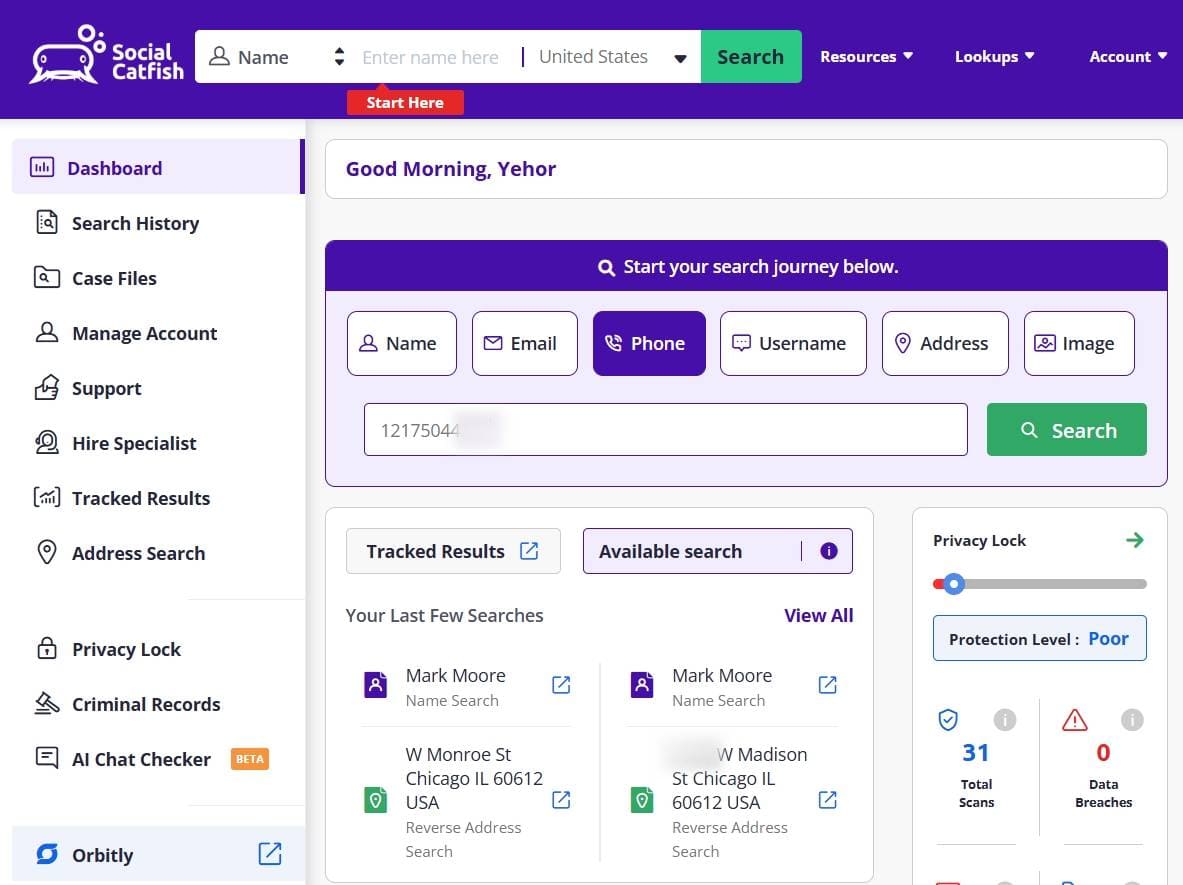1183x885 pixels.
Task: Open W Monroe St search external link
Action: pos(561,800)
